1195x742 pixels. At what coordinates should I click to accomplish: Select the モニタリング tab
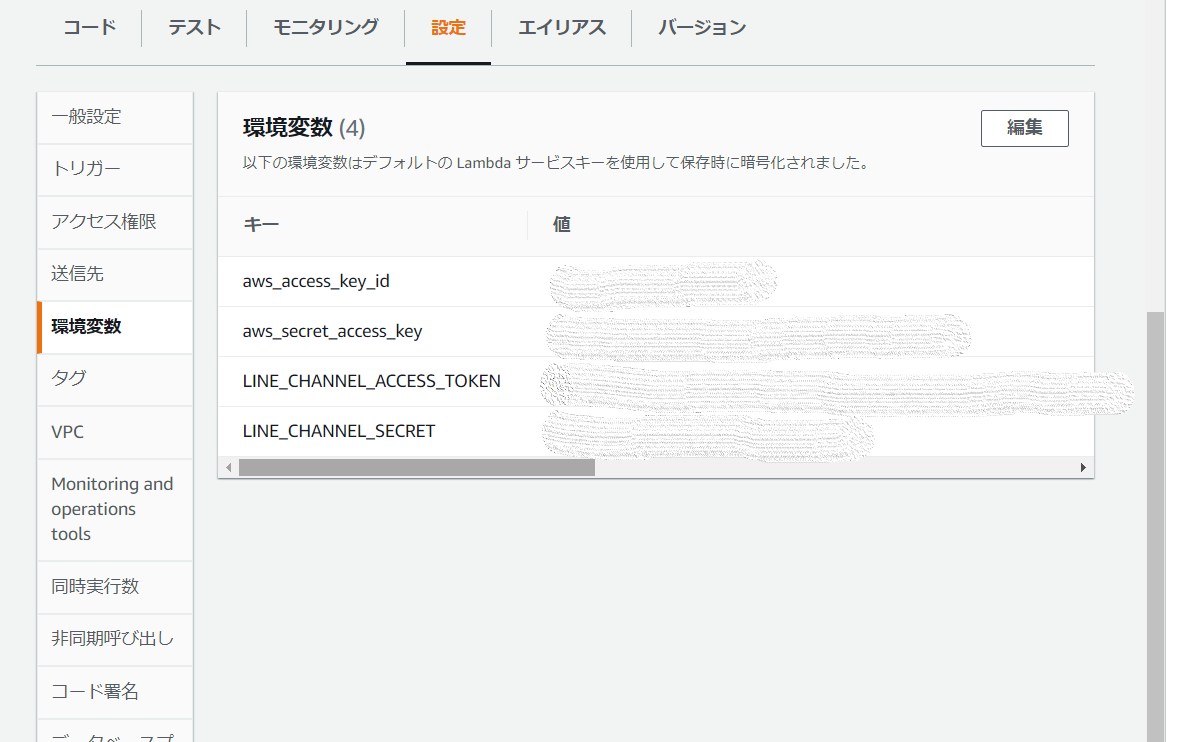[x=324, y=28]
